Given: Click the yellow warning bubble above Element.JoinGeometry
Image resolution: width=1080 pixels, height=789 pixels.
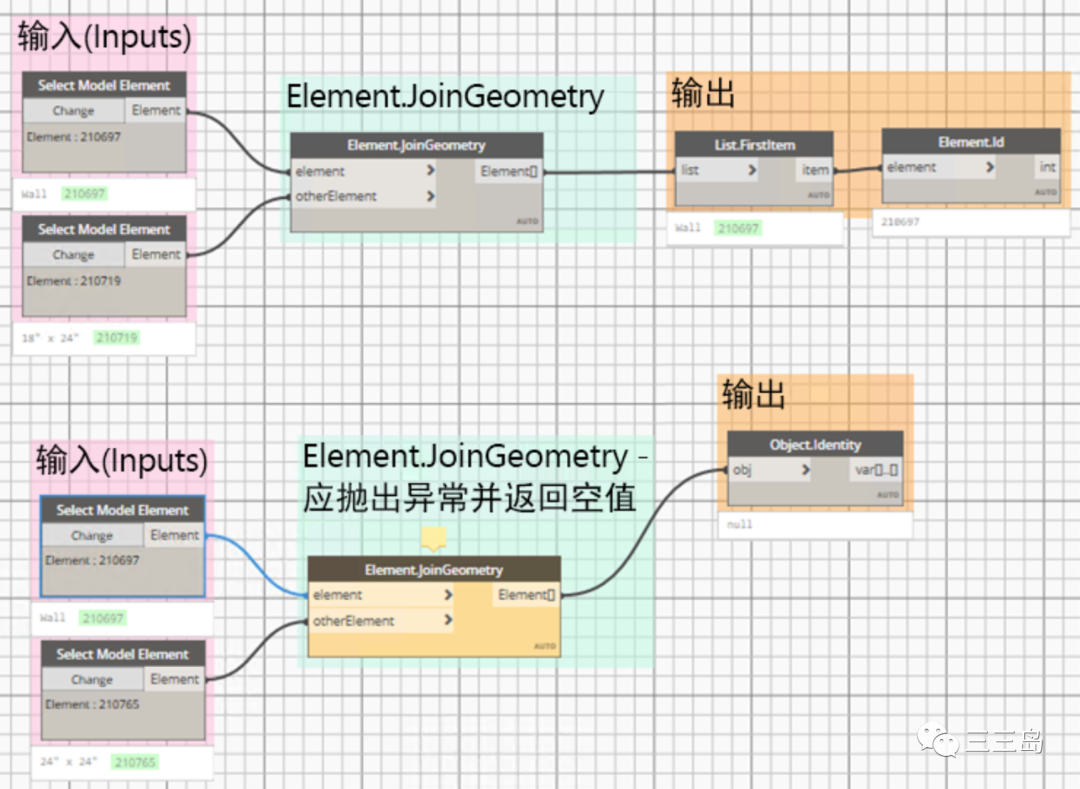Looking at the screenshot, I should pyautogui.click(x=434, y=538).
